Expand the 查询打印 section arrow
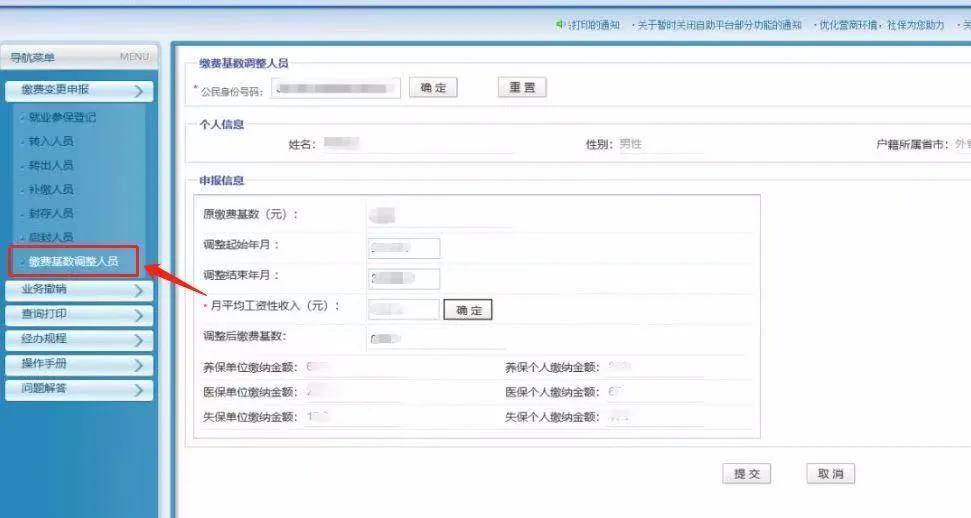 (138, 316)
